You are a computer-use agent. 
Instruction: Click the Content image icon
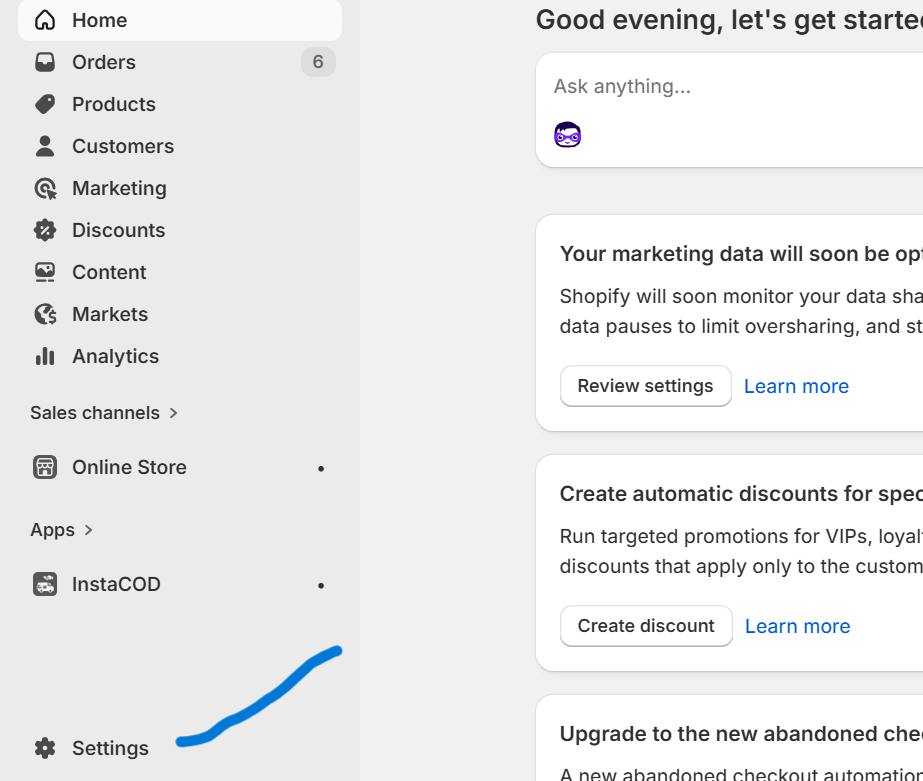pyautogui.click(x=45, y=272)
